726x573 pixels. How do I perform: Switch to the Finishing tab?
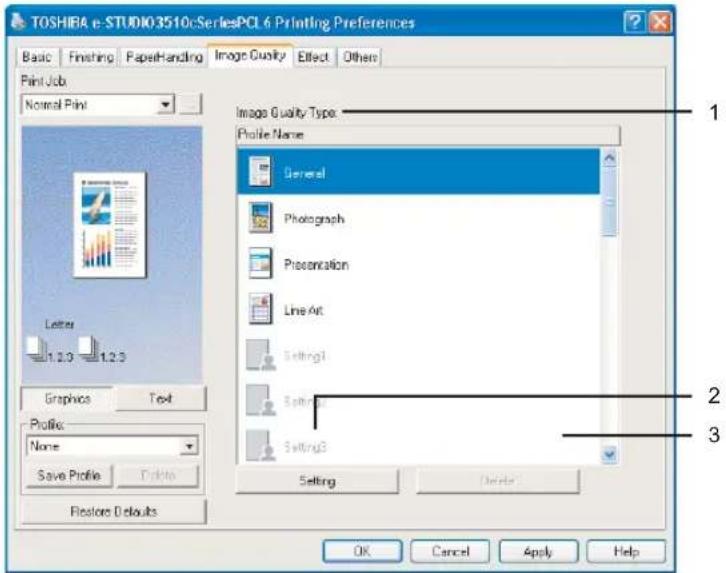tap(91, 57)
